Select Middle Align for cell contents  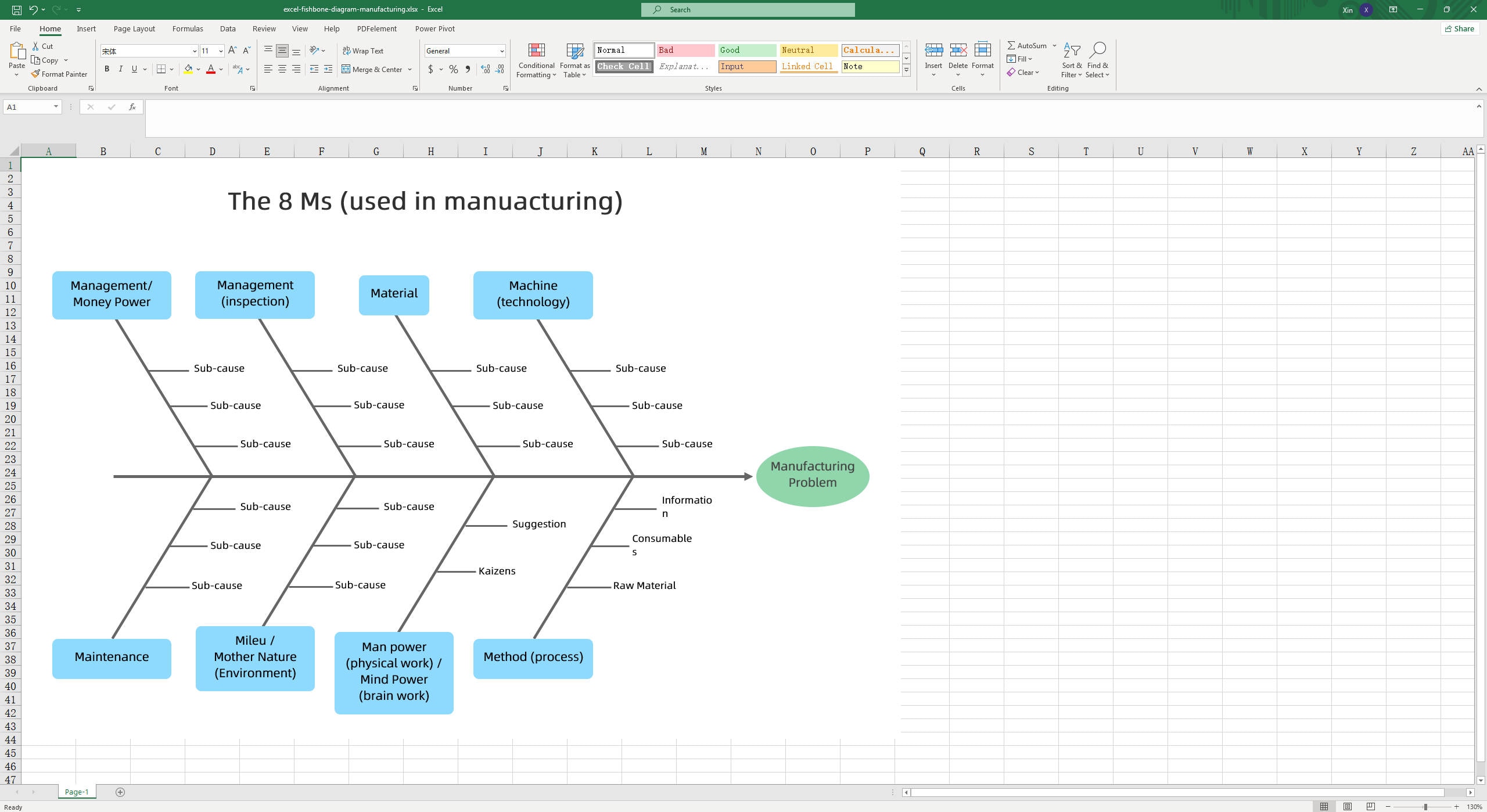click(282, 51)
